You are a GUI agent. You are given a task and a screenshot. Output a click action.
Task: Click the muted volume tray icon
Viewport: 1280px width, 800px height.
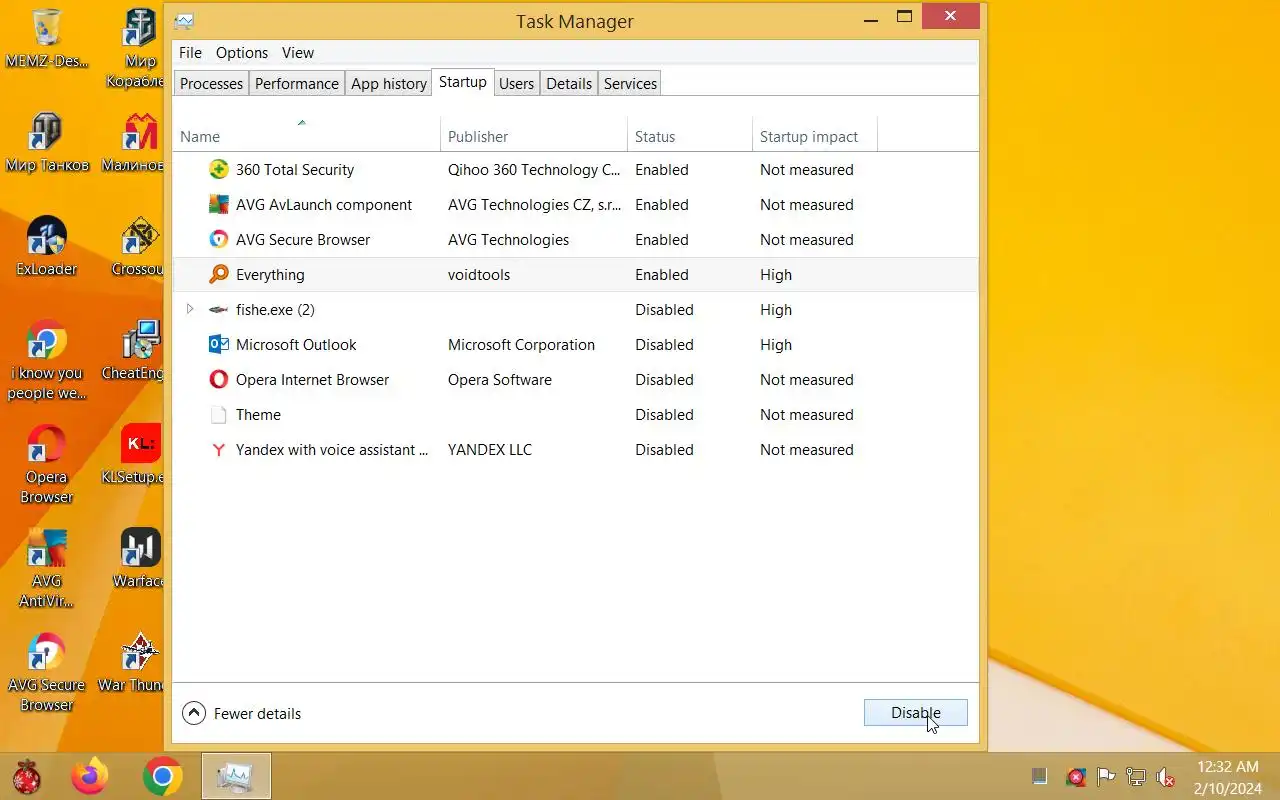point(1166,777)
